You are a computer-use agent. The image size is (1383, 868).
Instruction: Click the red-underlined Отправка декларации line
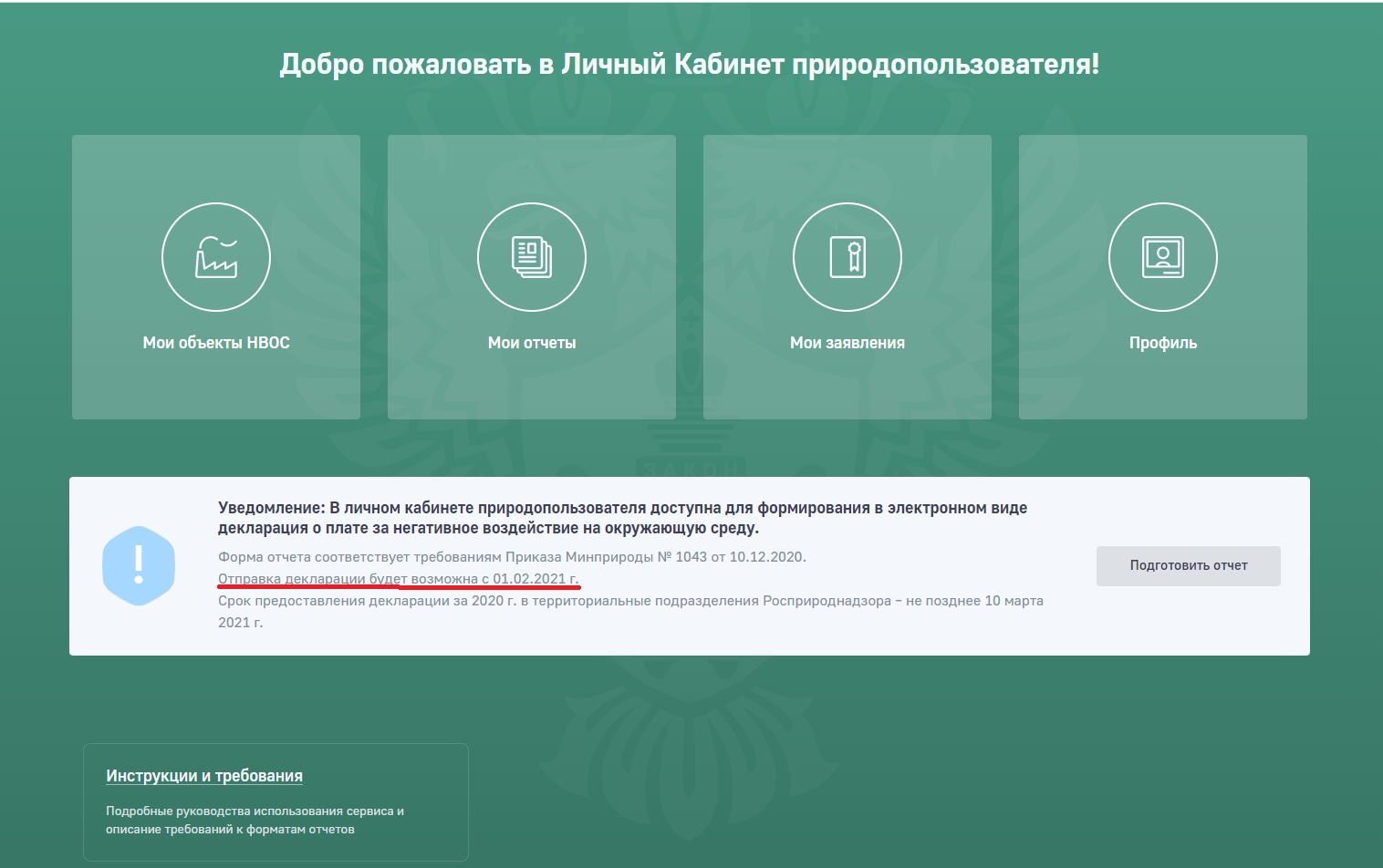tap(398, 579)
